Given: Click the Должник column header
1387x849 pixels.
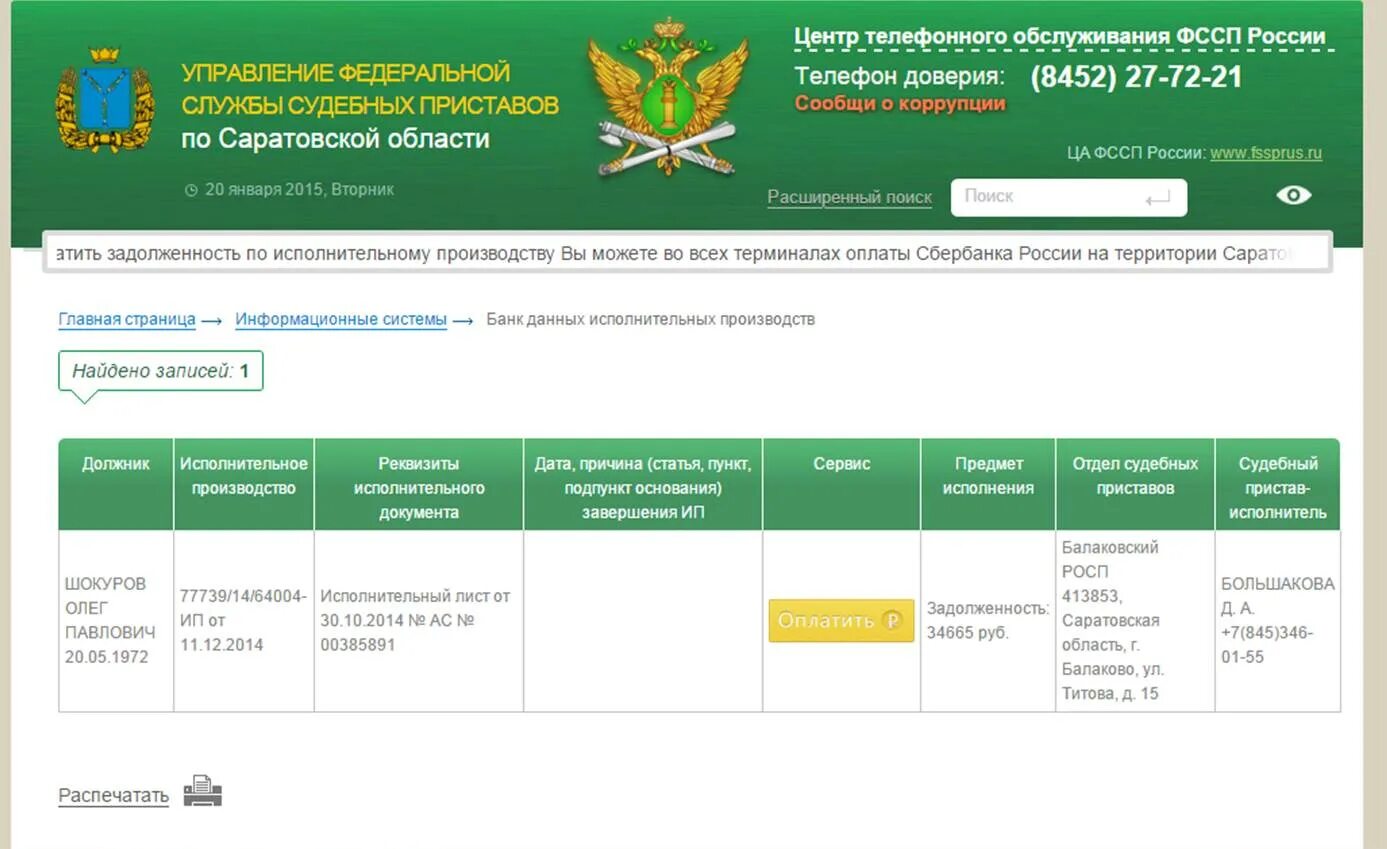Looking at the screenshot, I should tap(116, 484).
